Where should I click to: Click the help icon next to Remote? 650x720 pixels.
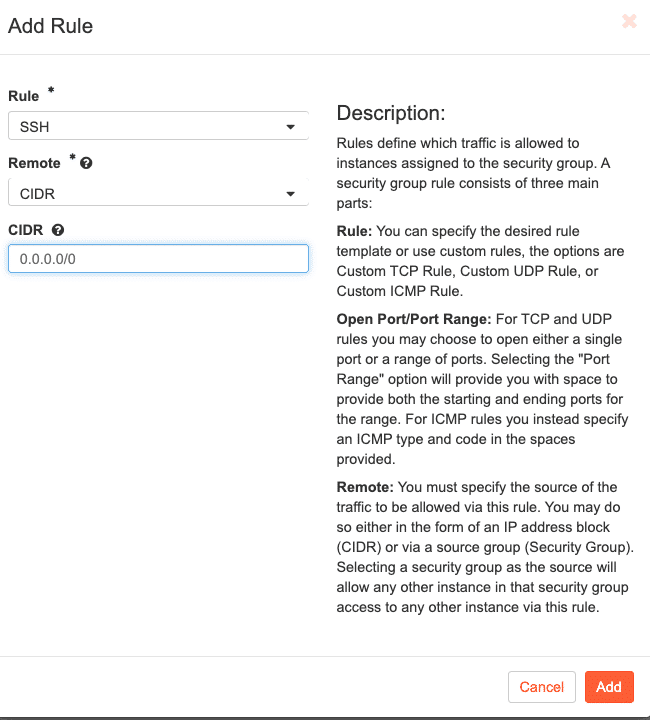(86, 163)
